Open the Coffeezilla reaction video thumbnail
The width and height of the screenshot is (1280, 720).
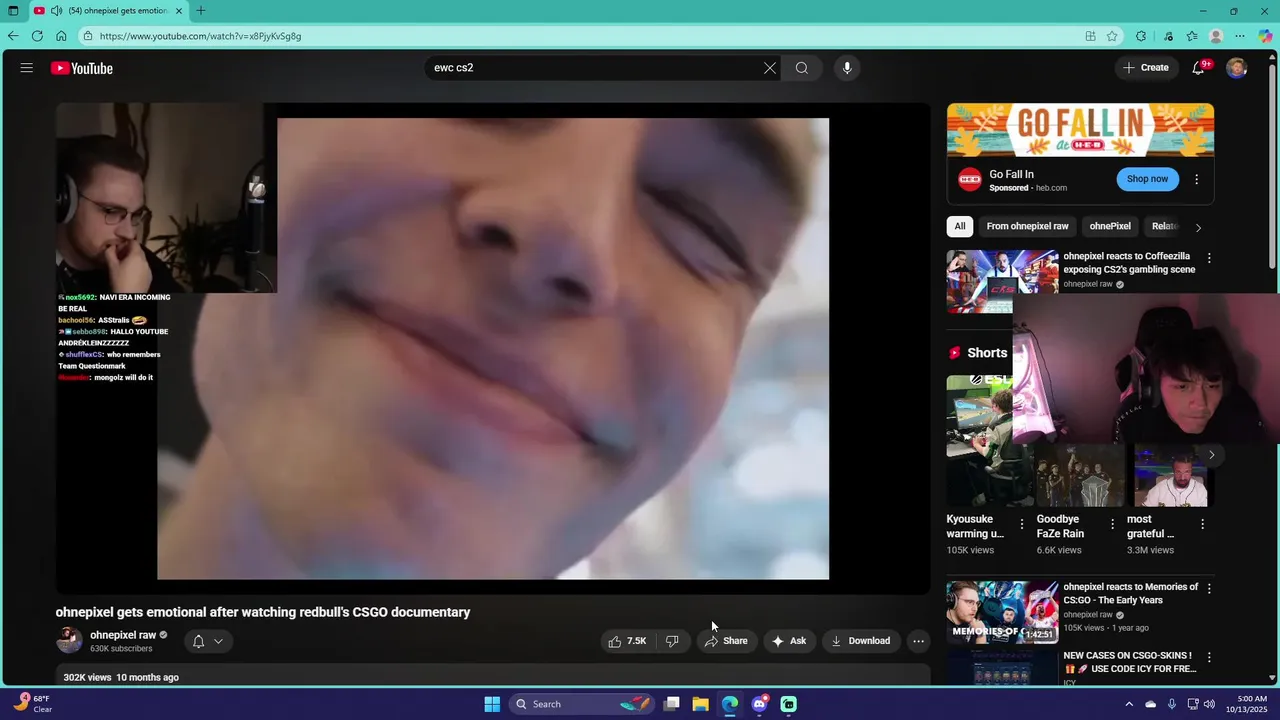[1002, 281]
